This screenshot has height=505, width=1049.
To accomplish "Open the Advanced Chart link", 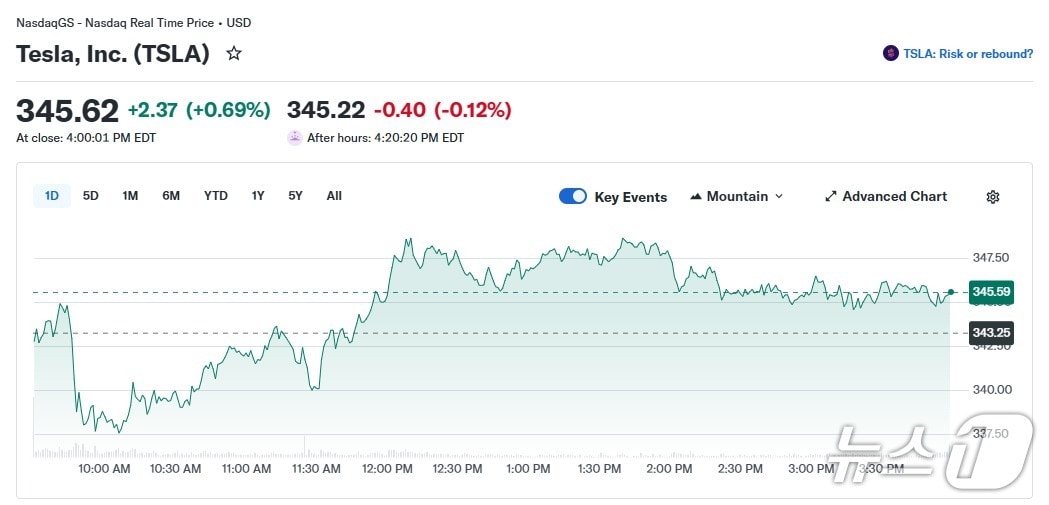I will tap(894, 197).
